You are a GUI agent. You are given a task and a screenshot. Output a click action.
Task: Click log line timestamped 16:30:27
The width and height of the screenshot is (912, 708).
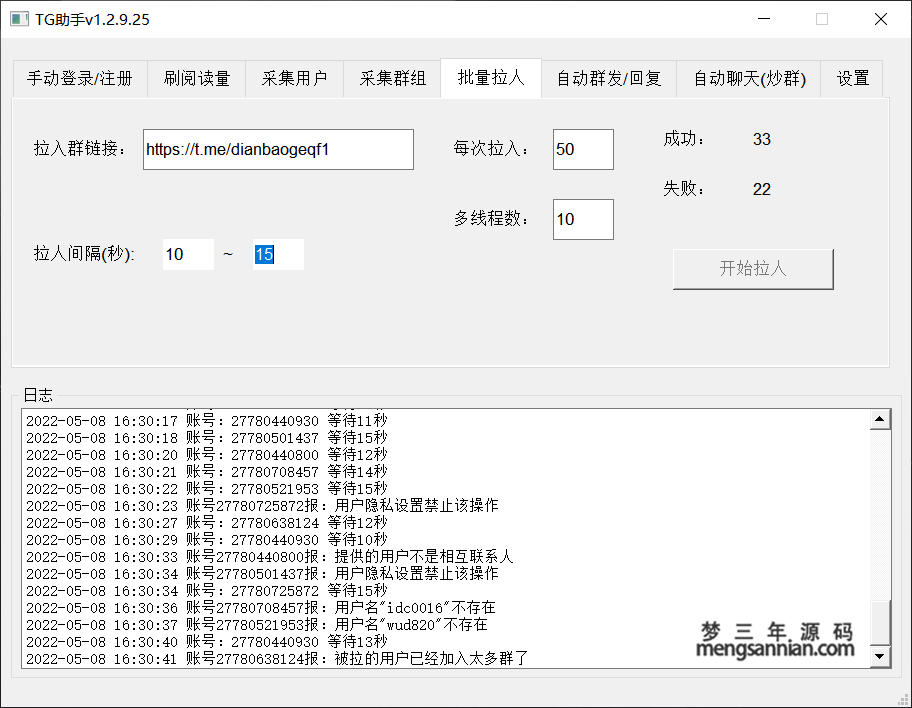pos(206,522)
